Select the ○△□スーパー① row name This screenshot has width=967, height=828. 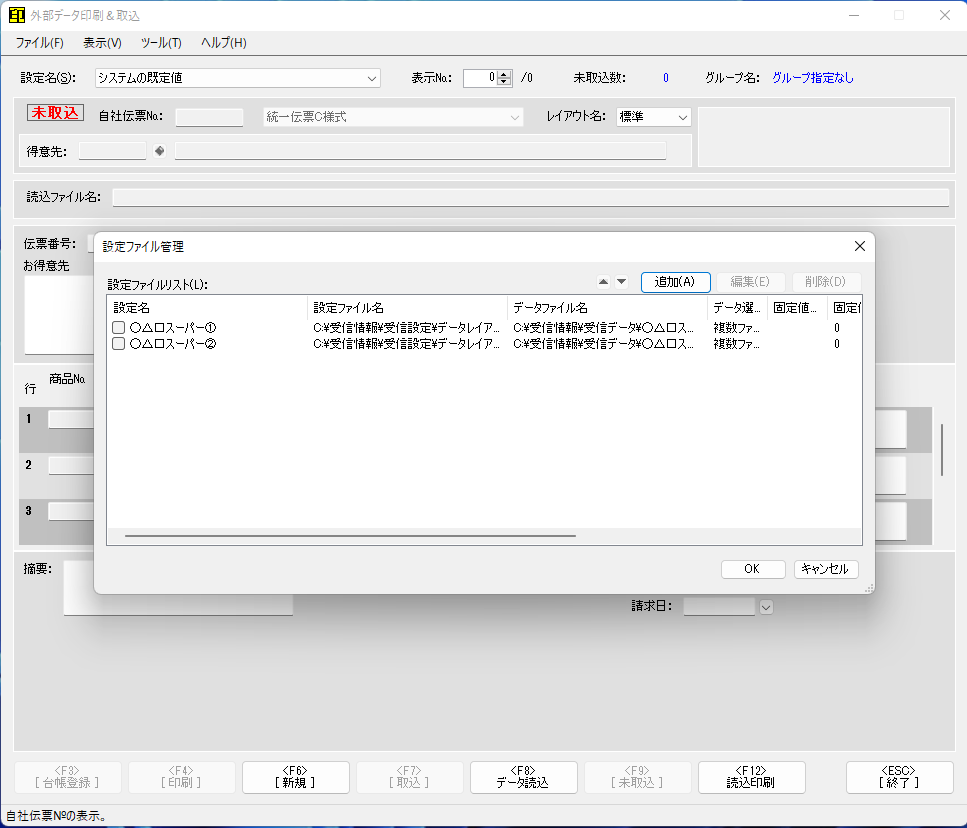pyautogui.click(x=173, y=327)
